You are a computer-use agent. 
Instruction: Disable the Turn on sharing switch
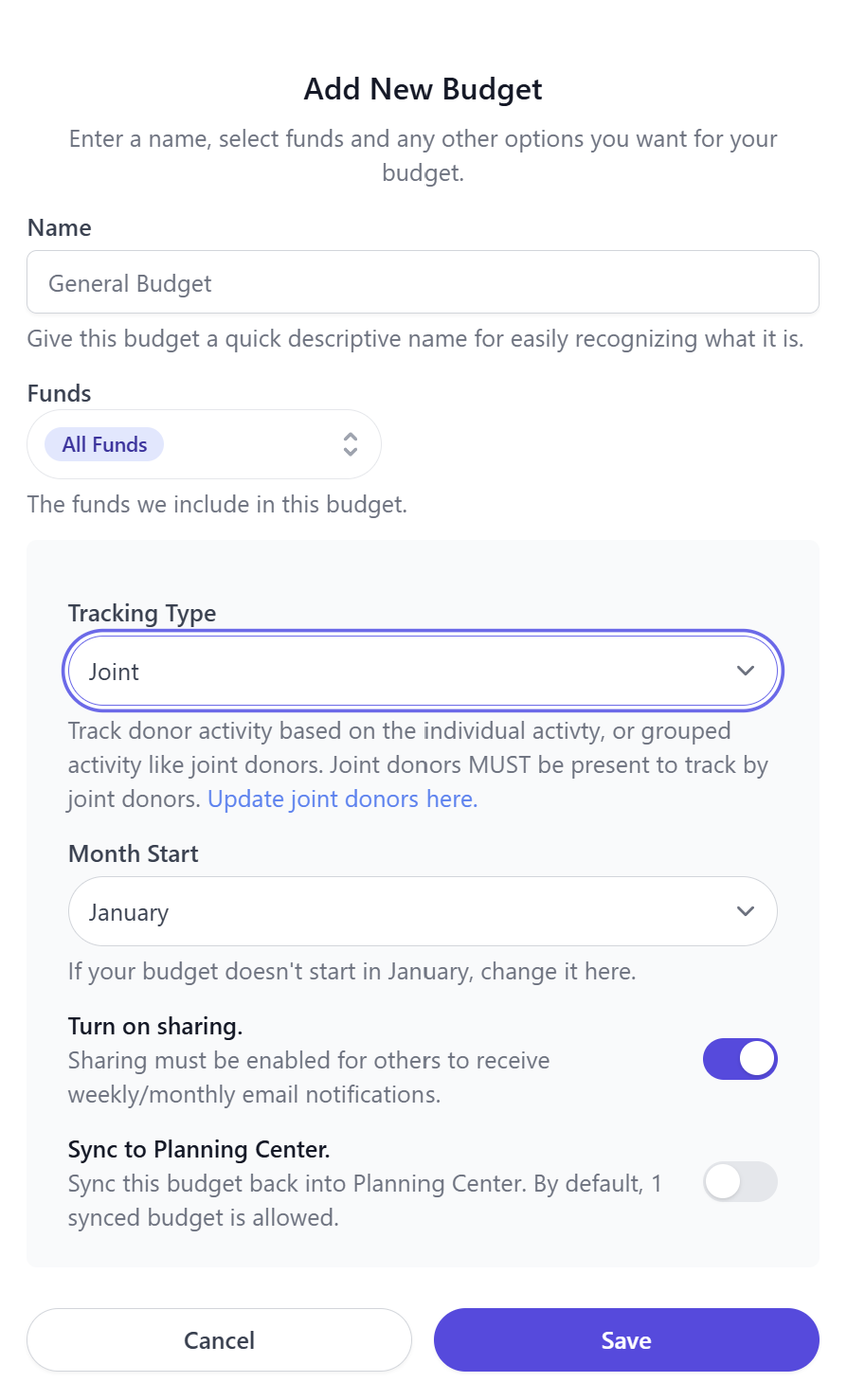click(740, 1059)
